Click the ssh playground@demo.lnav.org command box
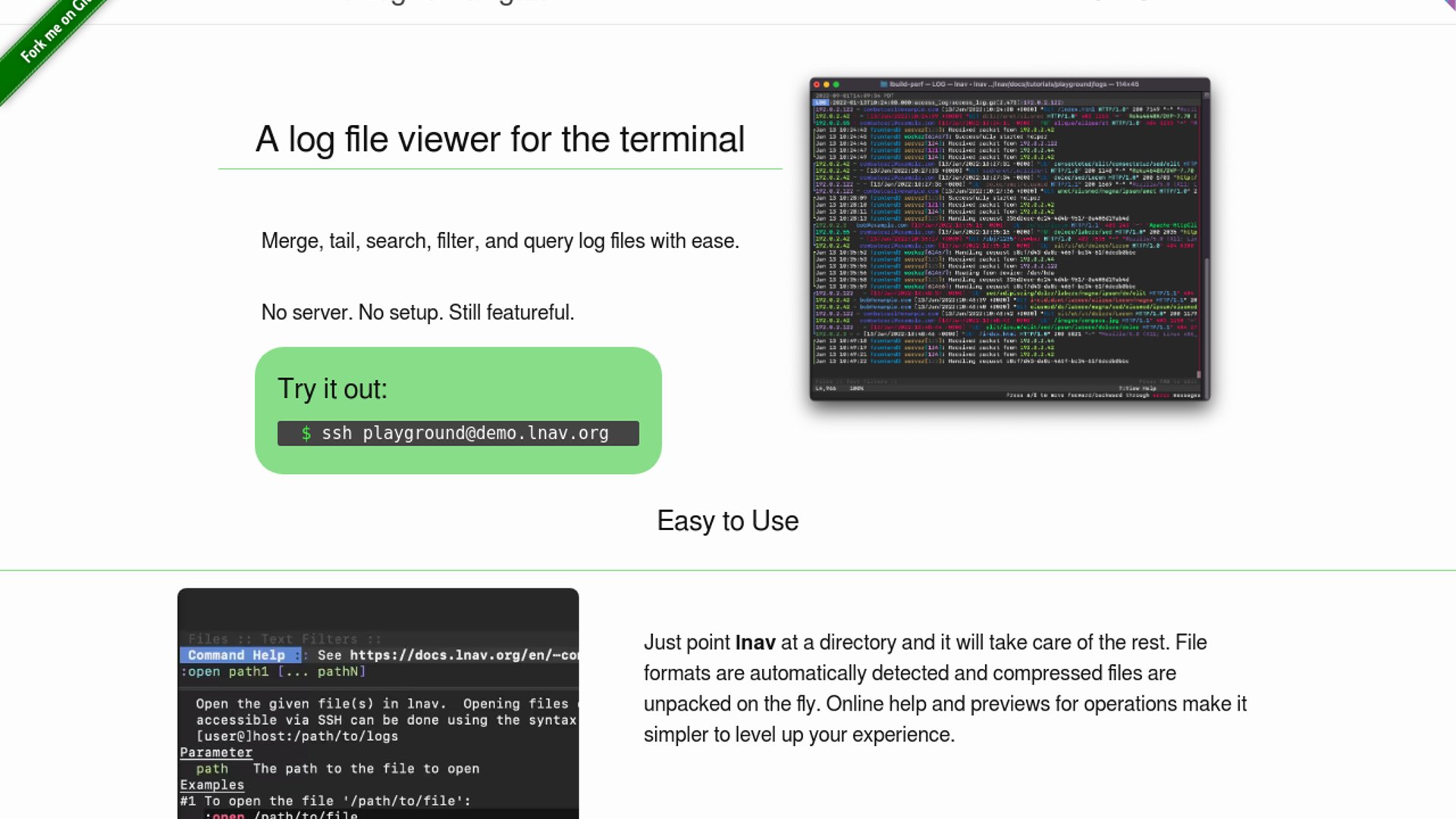The width and height of the screenshot is (1456, 819). click(x=458, y=433)
